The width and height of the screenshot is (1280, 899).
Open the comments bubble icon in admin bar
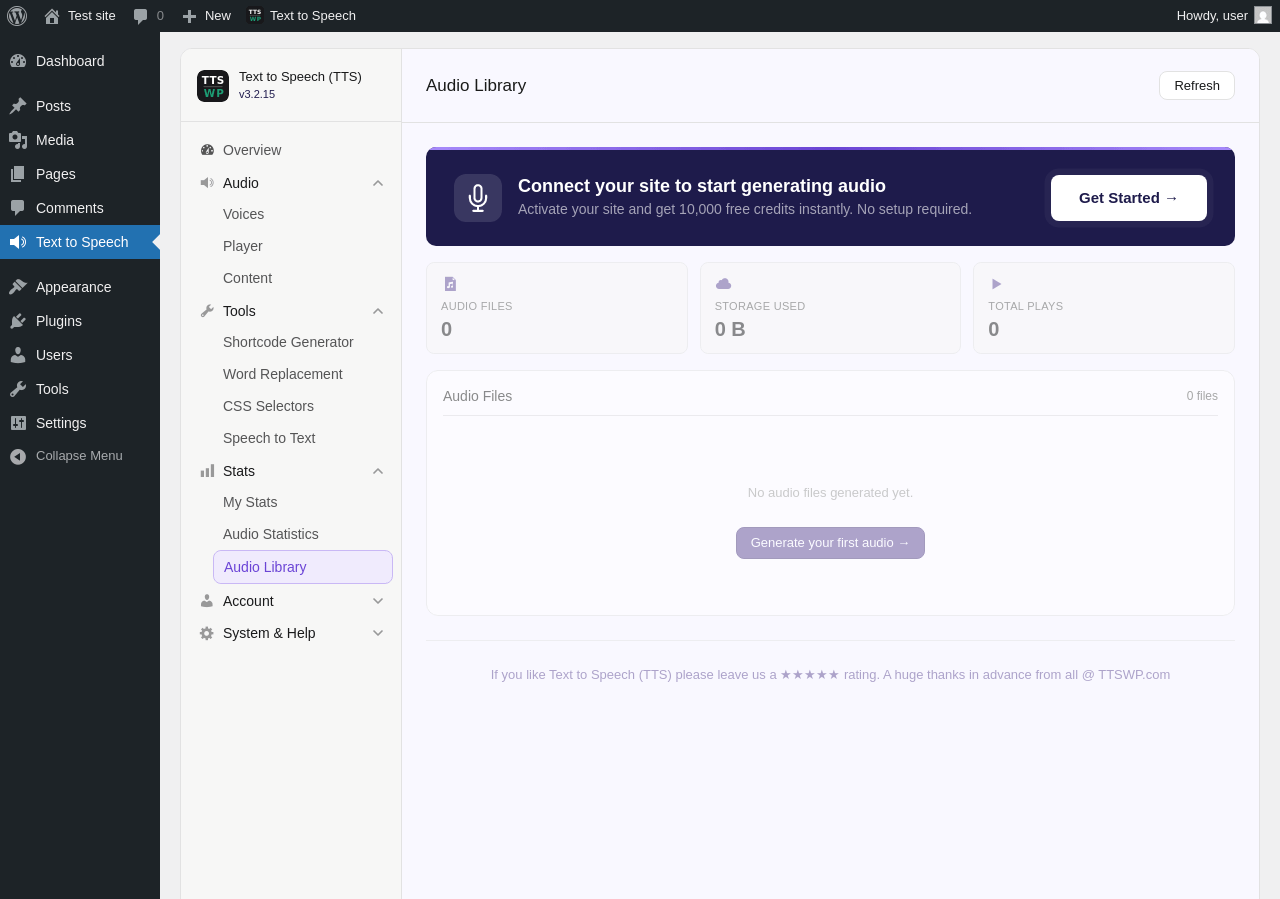(x=140, y=16)
